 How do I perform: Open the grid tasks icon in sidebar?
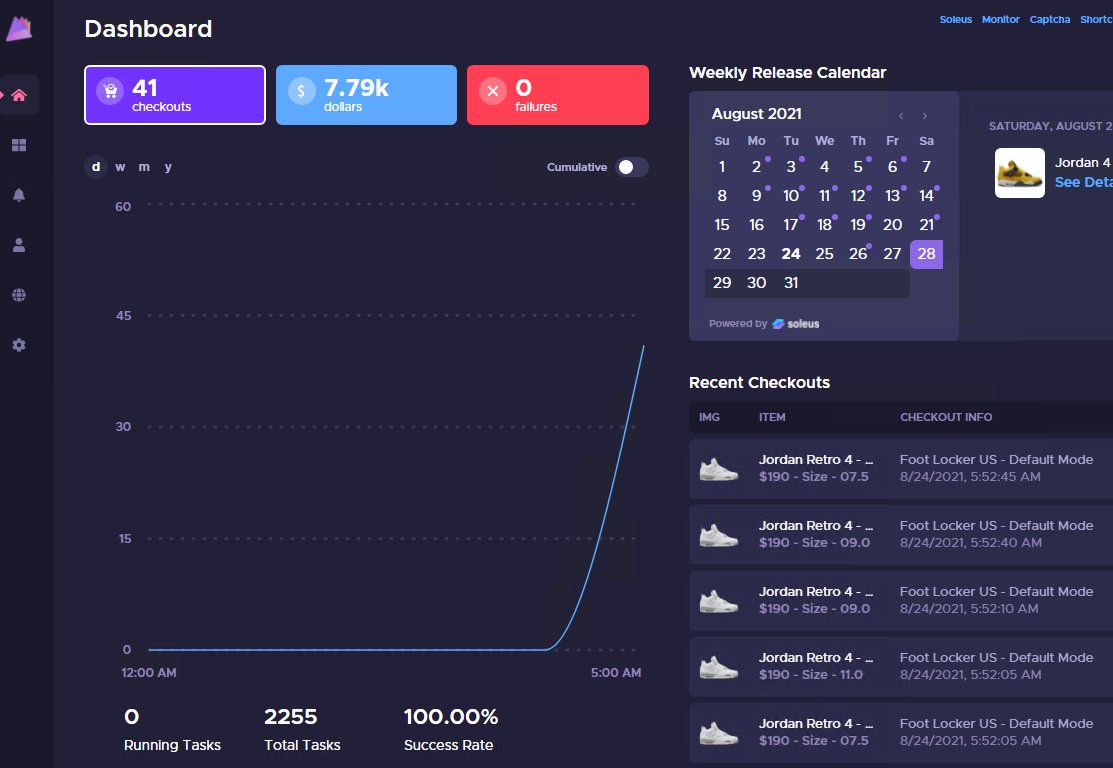19,145
